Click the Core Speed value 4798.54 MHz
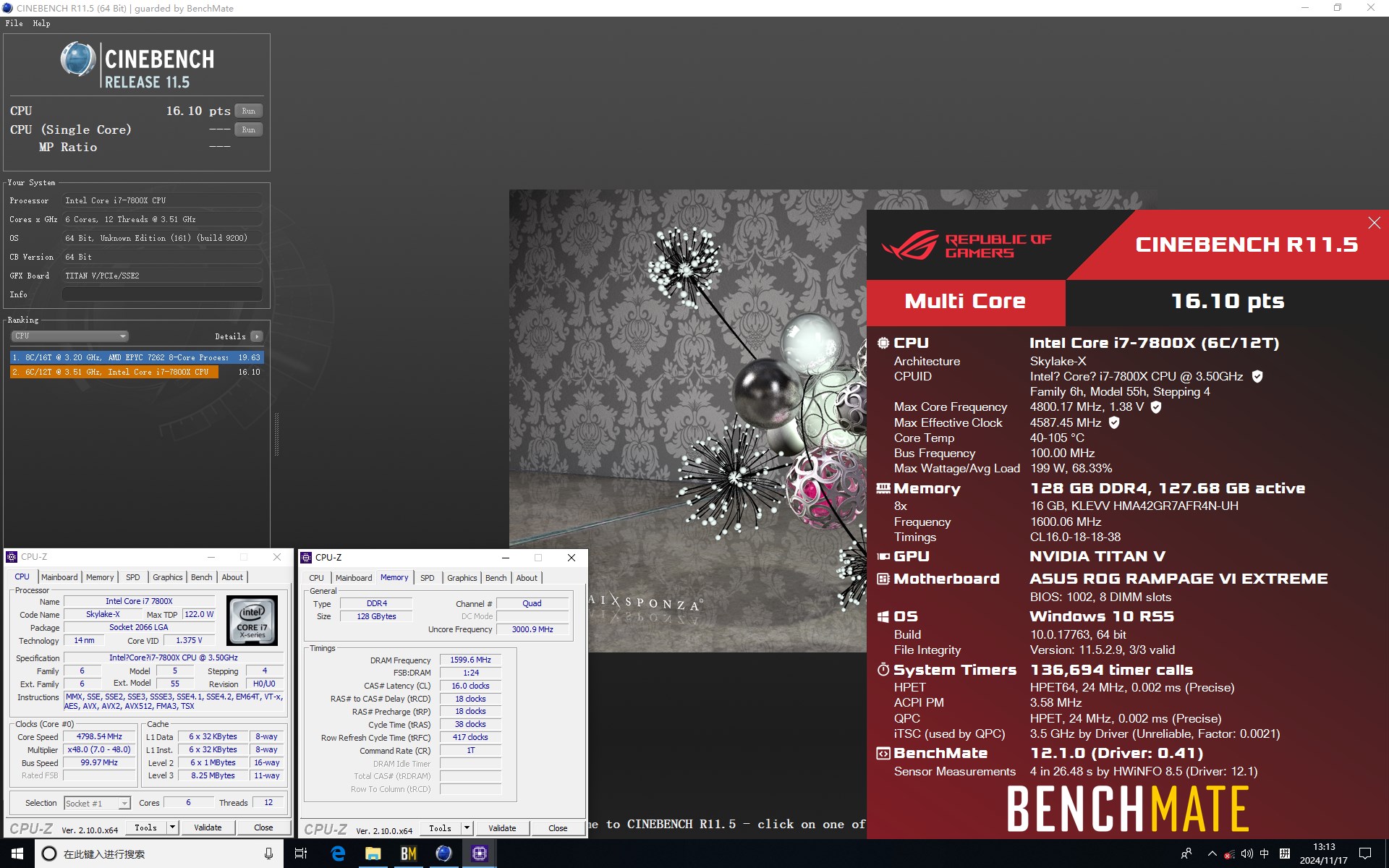Screen dimensions: 1389x868 (99, 736)
